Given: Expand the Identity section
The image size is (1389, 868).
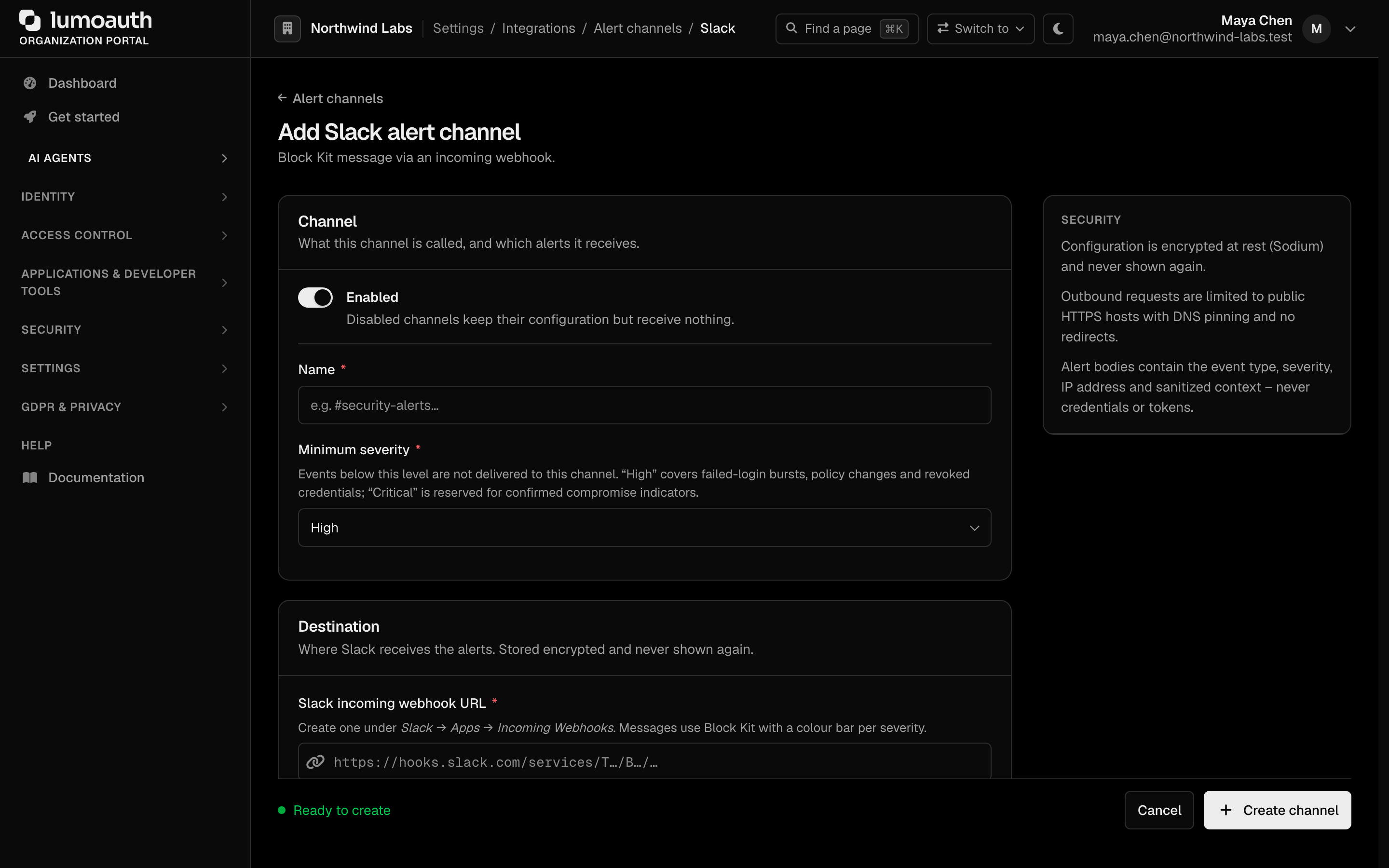Looking at the screenshot, I should [124, 197].
